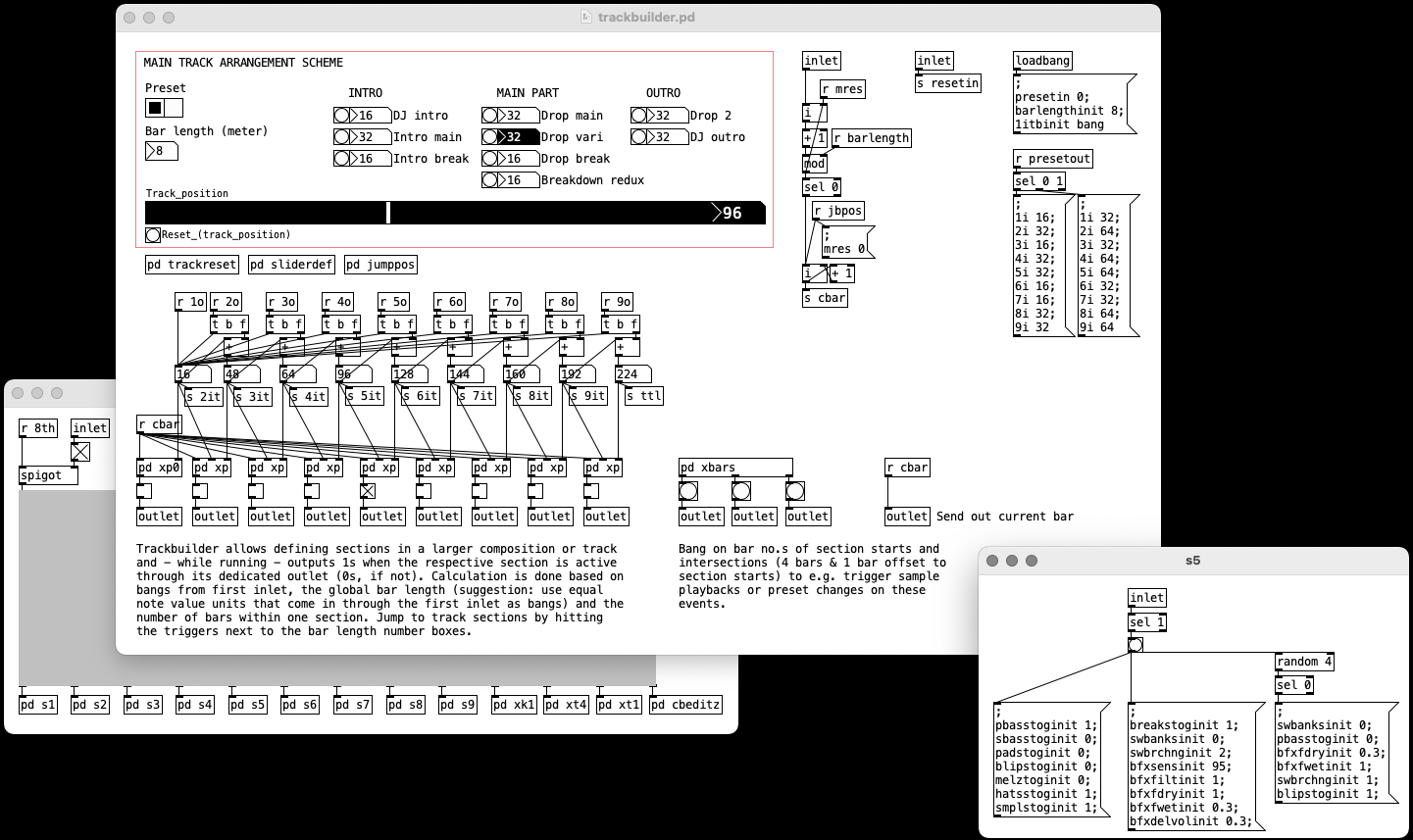Click the r jbpos object

tap(838, 211)
